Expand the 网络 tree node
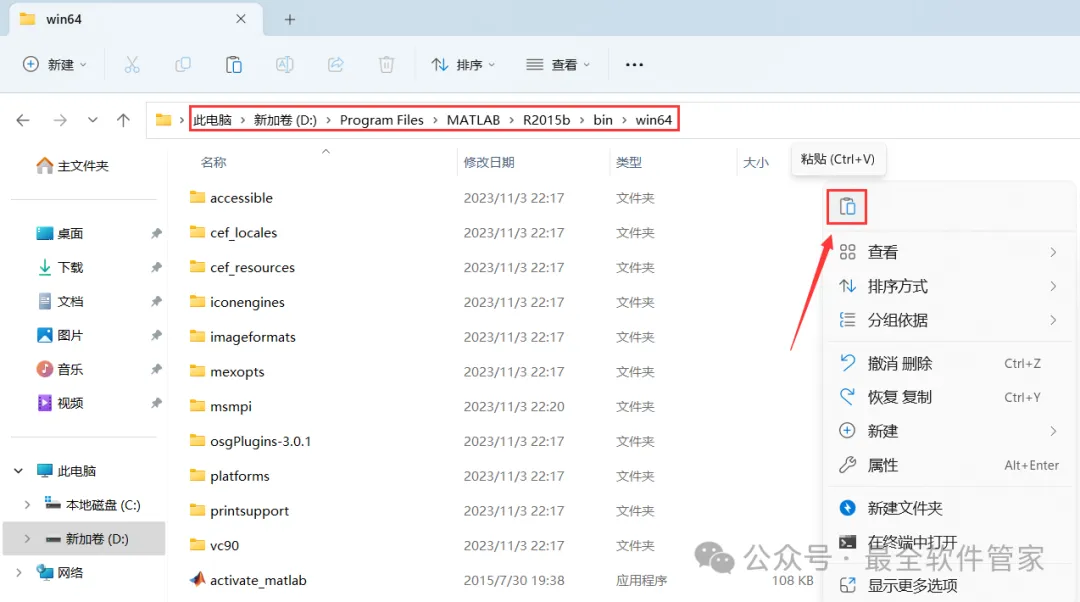Image resolution: width=1080 pixels, height=602 pixels. (x=19, y=572)
